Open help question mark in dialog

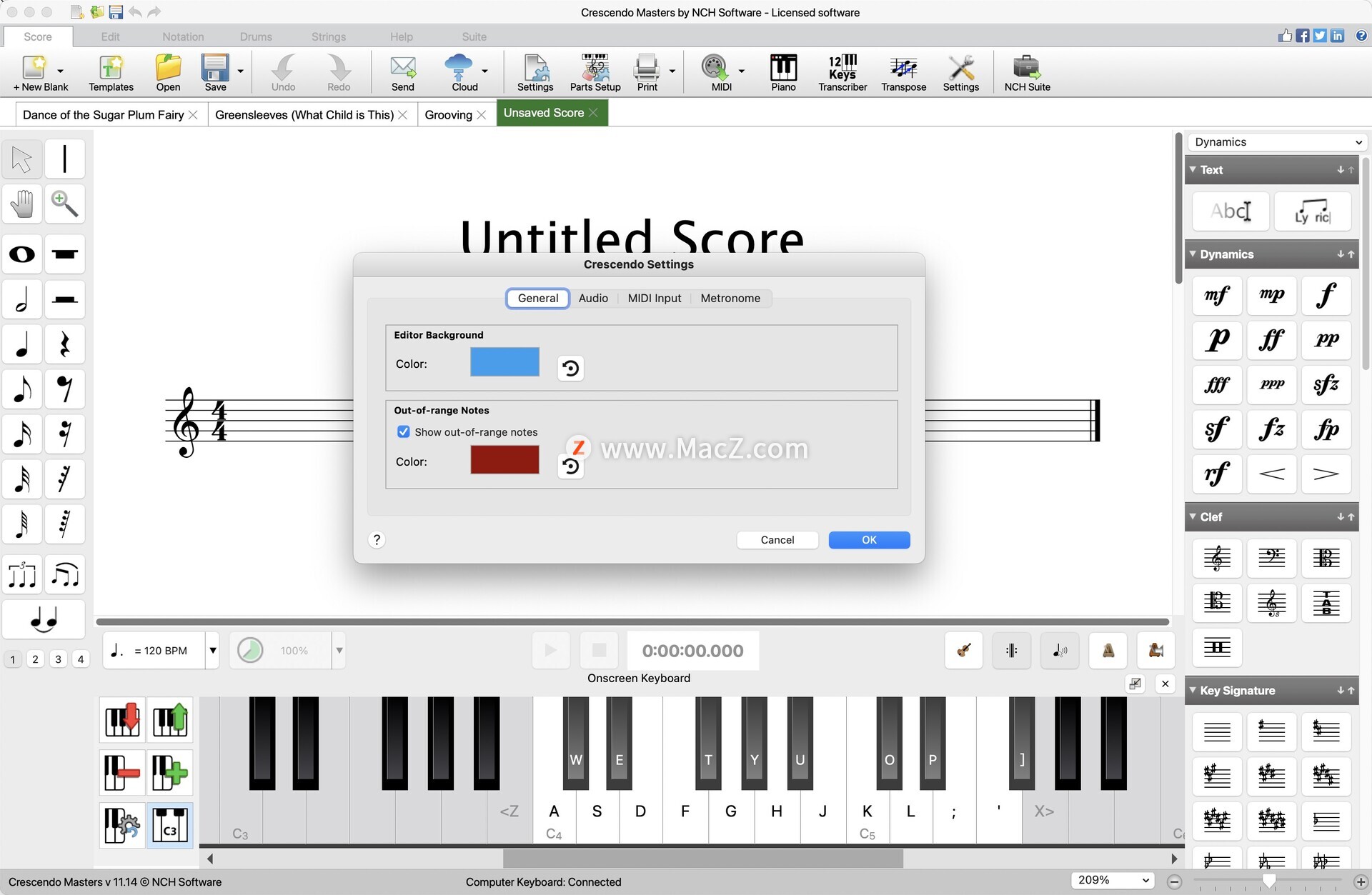coord(377,540)
